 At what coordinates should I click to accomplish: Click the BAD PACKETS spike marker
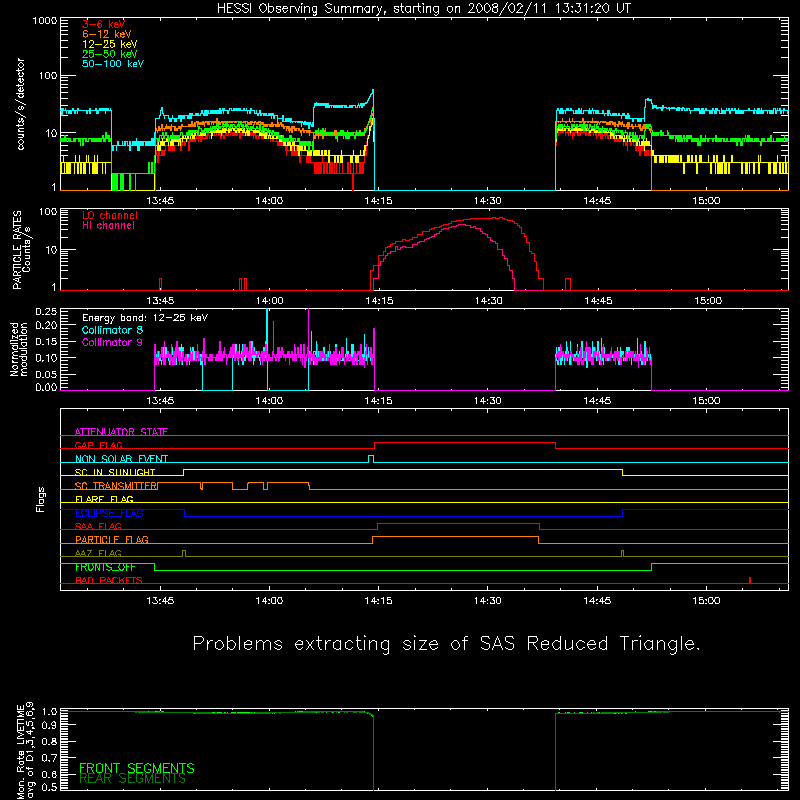point(749,580)
